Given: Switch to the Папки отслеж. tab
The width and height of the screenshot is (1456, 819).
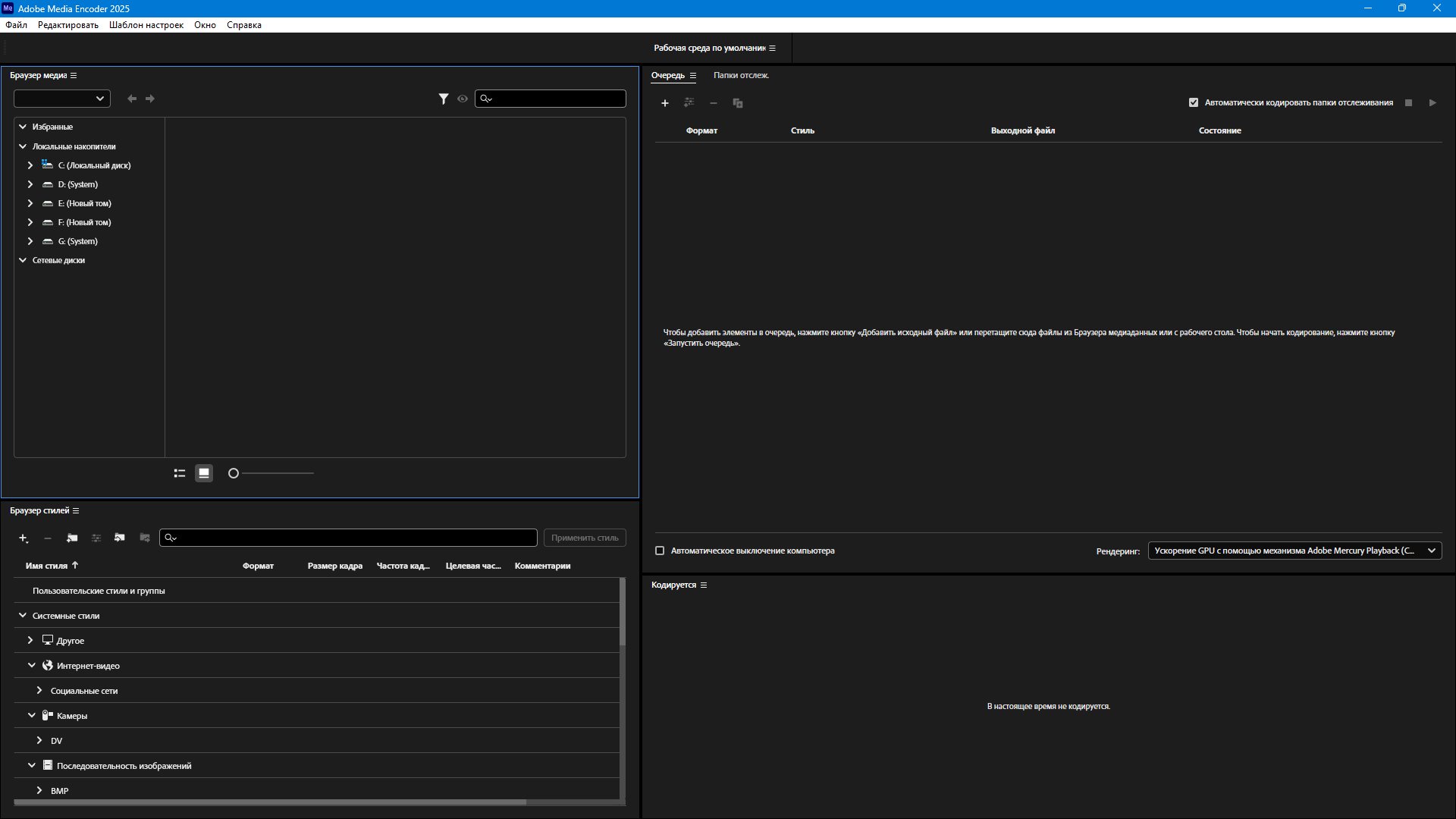Looking at the screenshot, I should click(x=741, y=75).
